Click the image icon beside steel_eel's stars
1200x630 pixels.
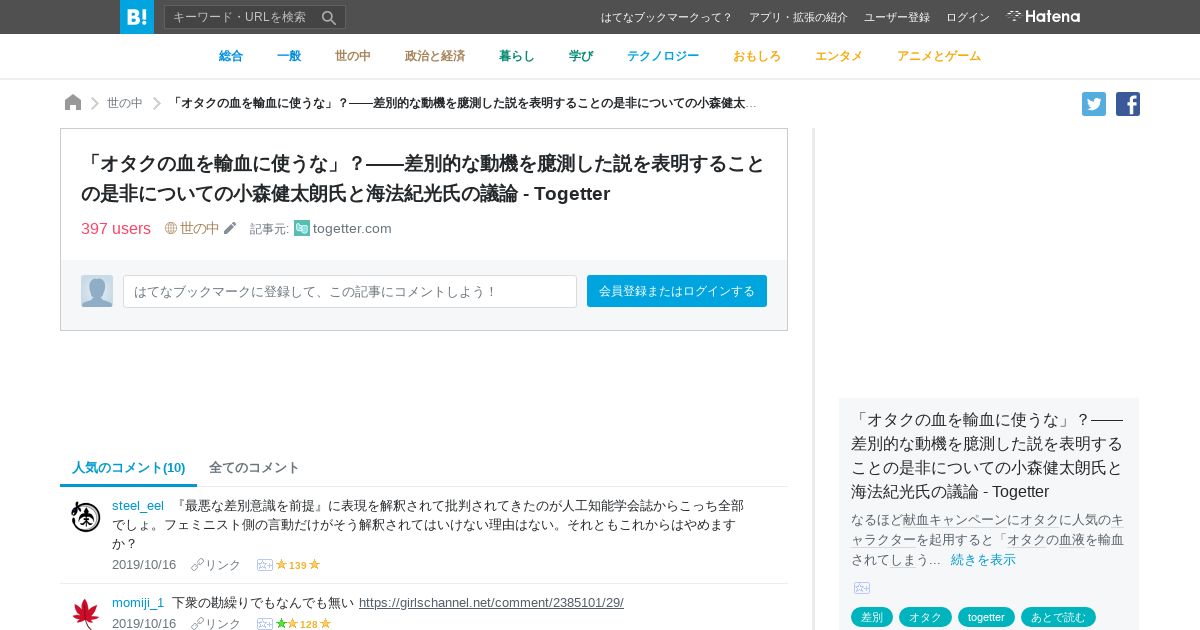[x=265, y=565]
